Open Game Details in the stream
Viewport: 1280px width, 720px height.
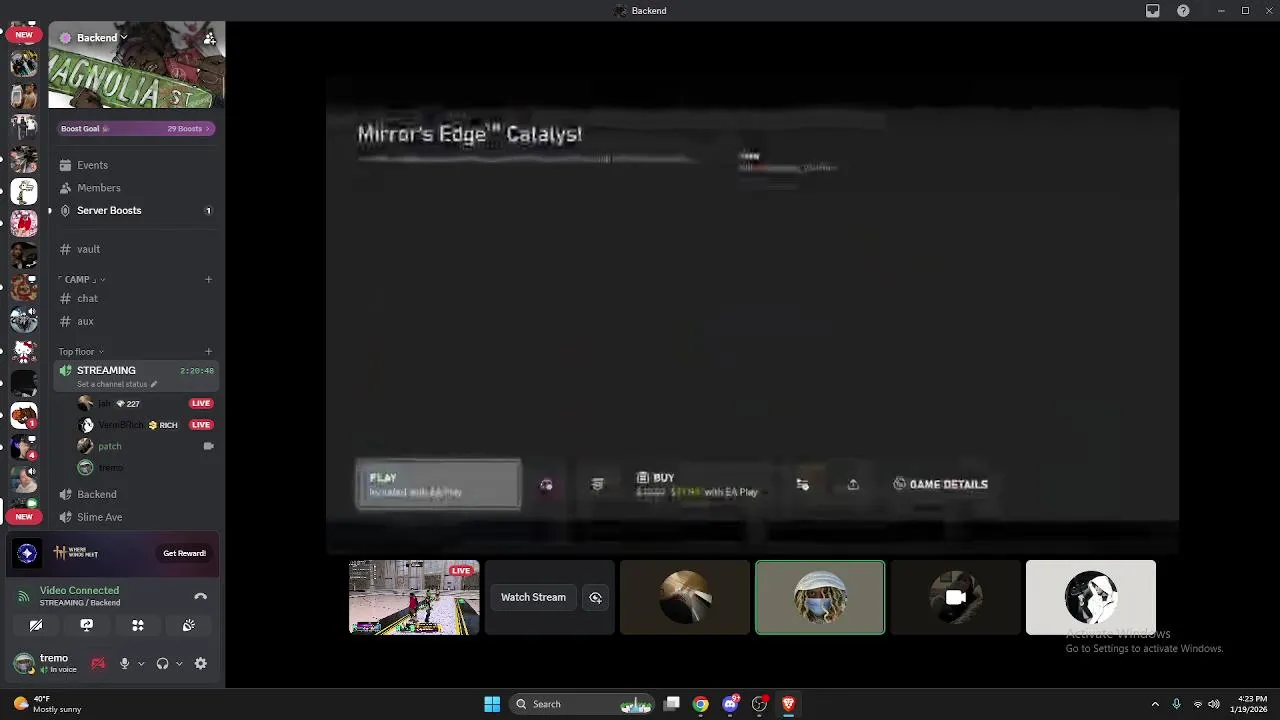pyautogui.click(x=940, y=485)
